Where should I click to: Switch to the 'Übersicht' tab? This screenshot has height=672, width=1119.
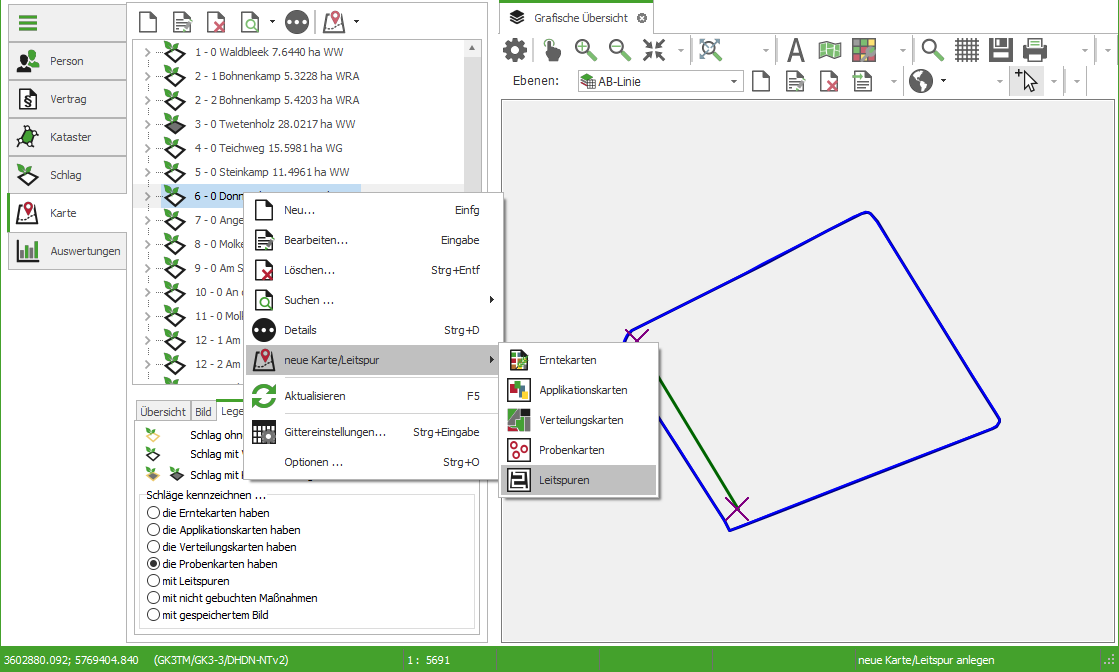tap(162, 411)
